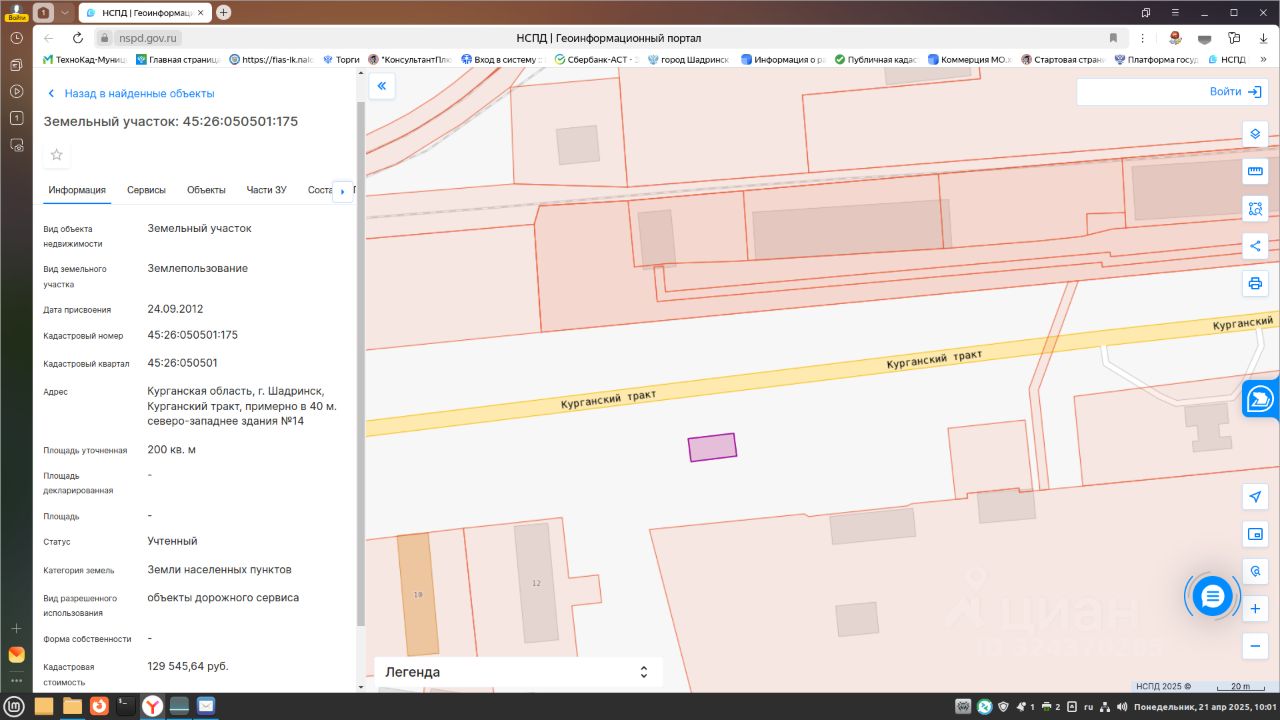Click the share map icon
The height and width of the screenshot is (720, 1280).
coord(1255,246)
